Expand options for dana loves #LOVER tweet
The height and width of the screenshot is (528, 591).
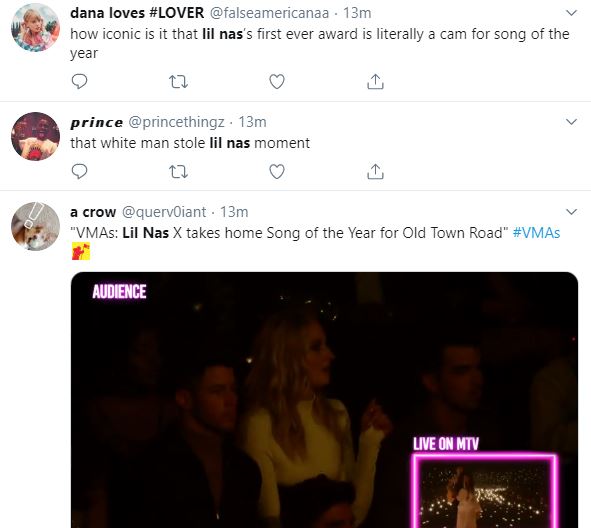(x=571, y=13)
